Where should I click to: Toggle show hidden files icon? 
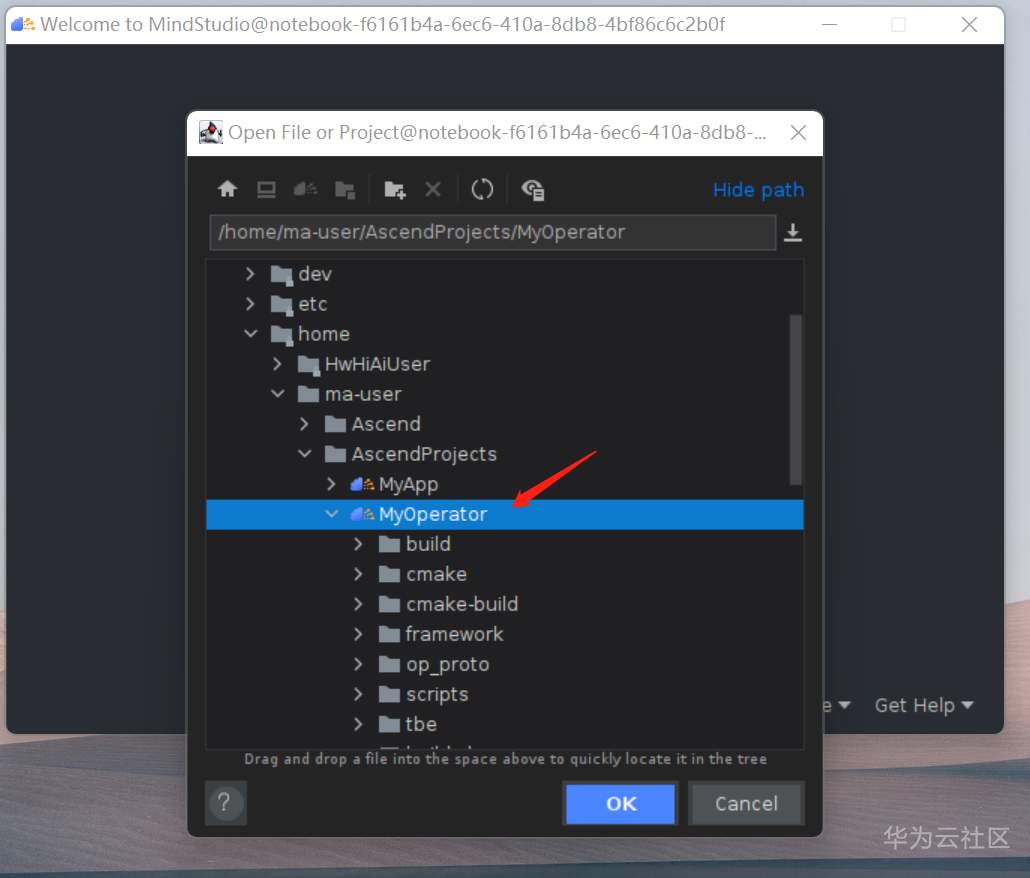533,190
